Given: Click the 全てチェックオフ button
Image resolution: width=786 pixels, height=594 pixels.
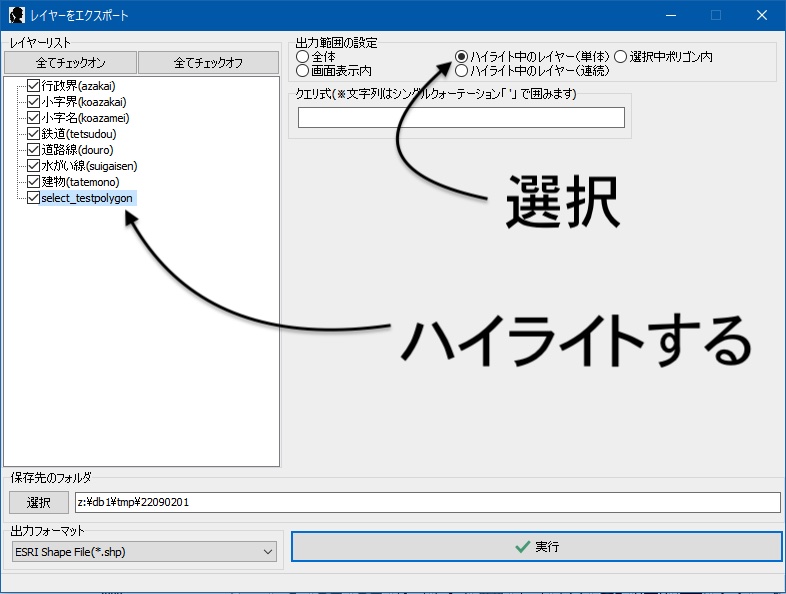Looking at the screenshot, I should coord(208,62).
